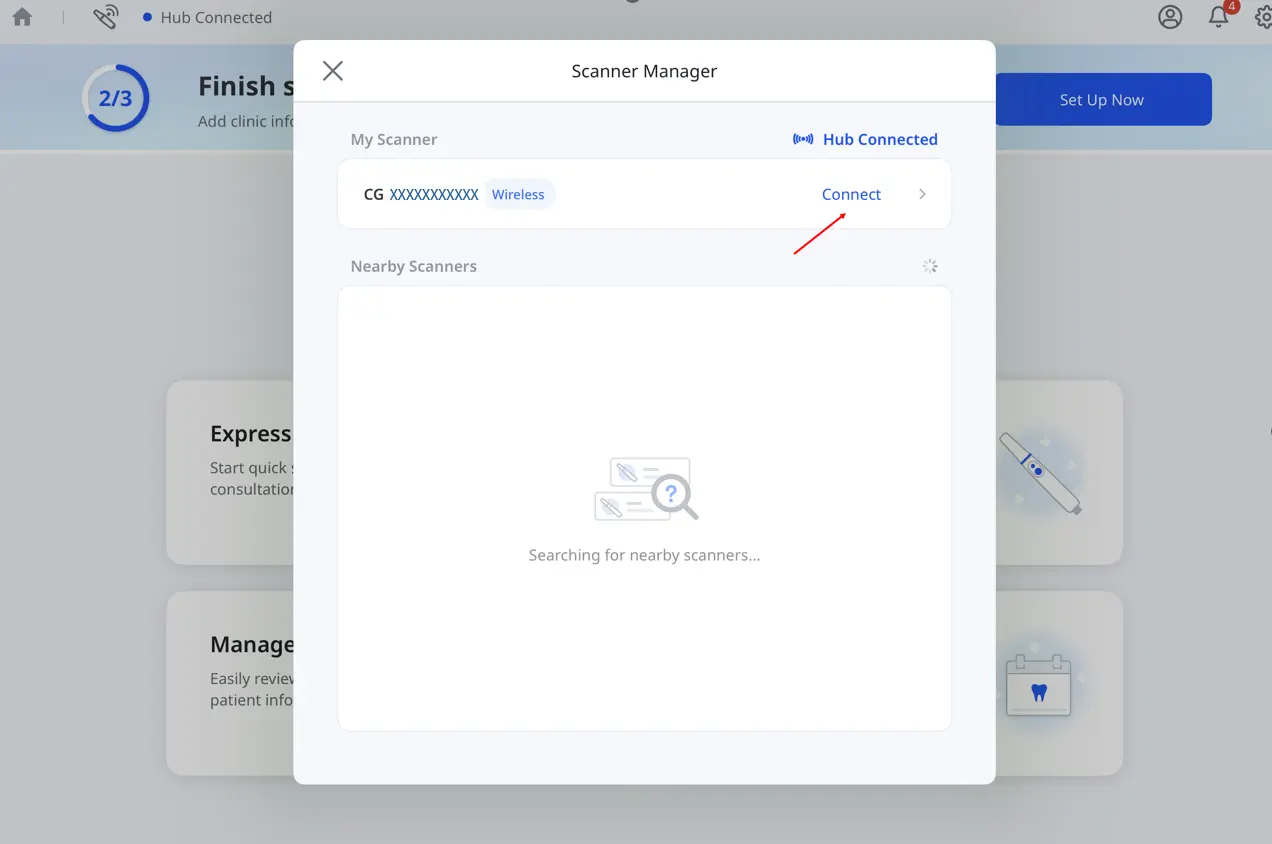Go to the Home icon
Screen dimensions: 1272x844
[x=22, y=17]
